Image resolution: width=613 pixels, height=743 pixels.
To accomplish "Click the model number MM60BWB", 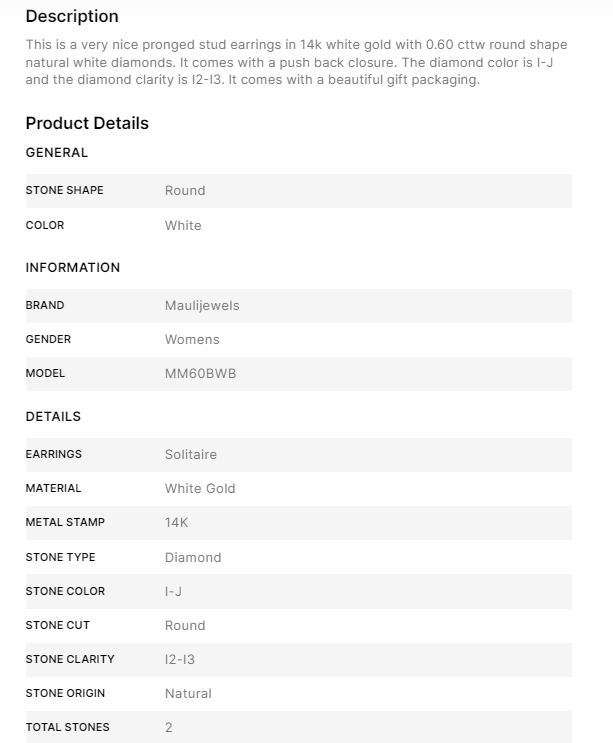I will tap(200, 374).
